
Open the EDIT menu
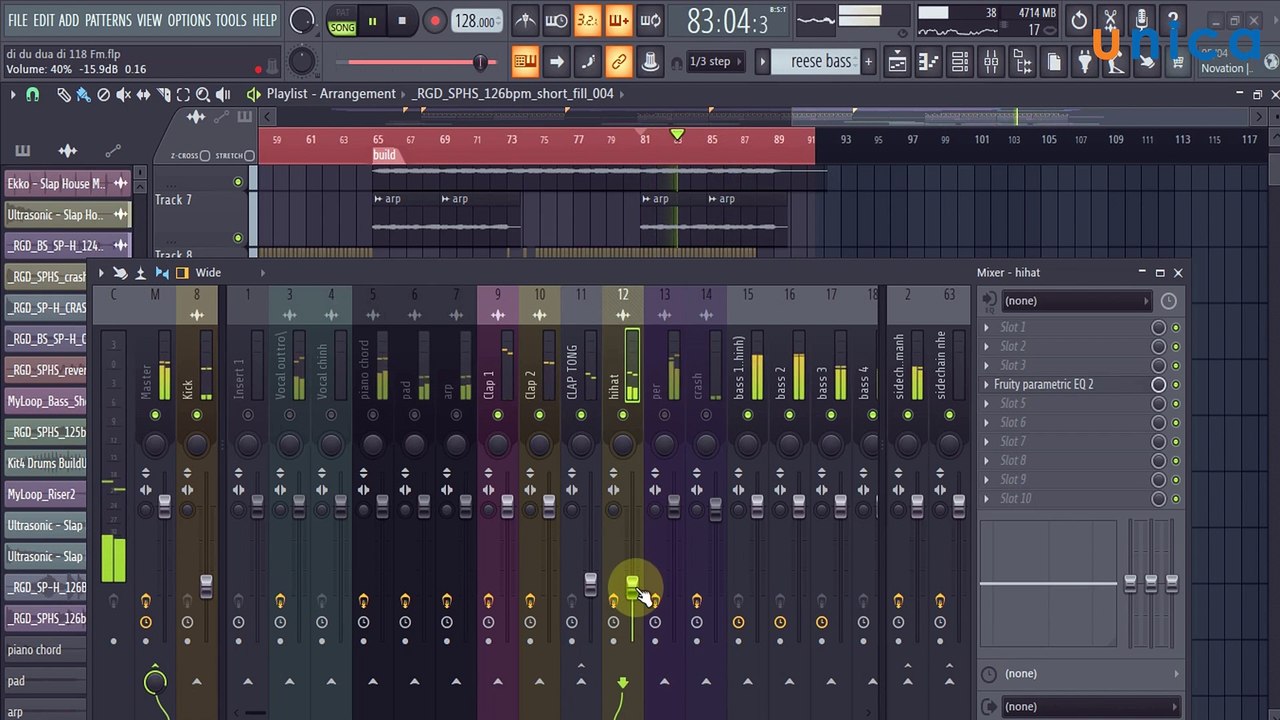tap(44, 20)
